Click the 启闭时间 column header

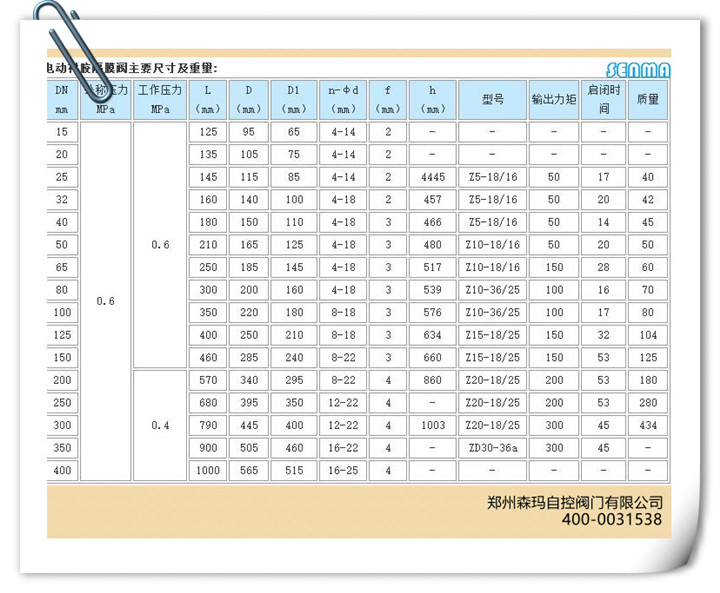point(603,100)
